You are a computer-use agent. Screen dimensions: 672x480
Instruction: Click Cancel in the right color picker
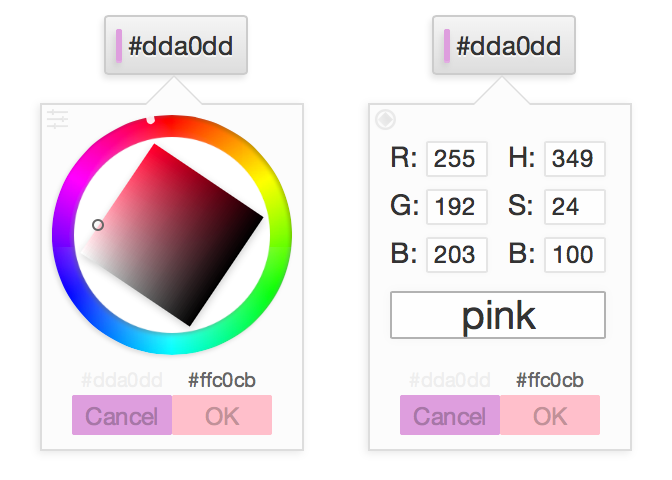point(450,415)
